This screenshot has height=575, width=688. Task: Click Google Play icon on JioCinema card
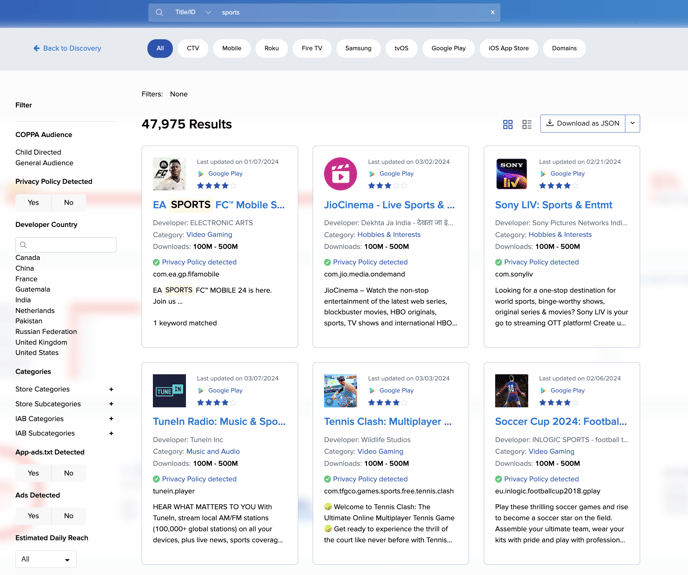pyautogui.click(x=372, y=174)
